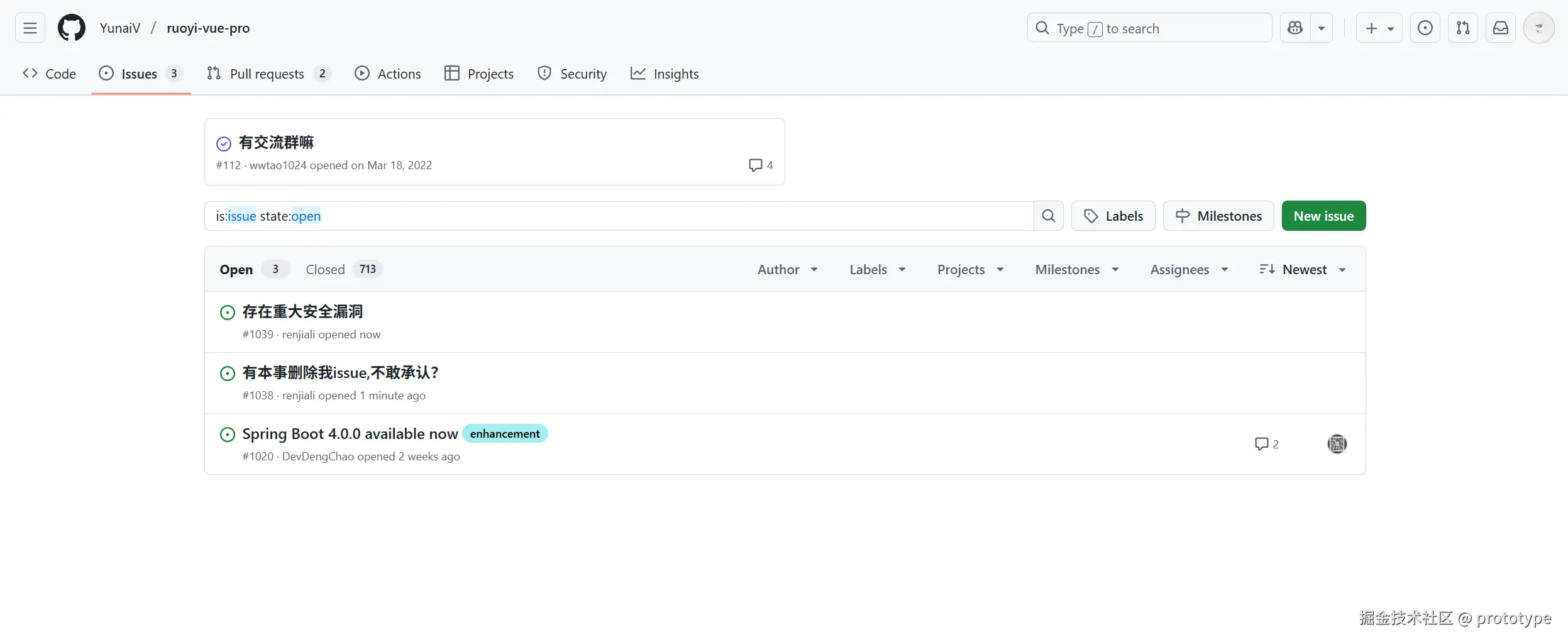
Task: Switch to the Security tab
Action: click(572, 74)
